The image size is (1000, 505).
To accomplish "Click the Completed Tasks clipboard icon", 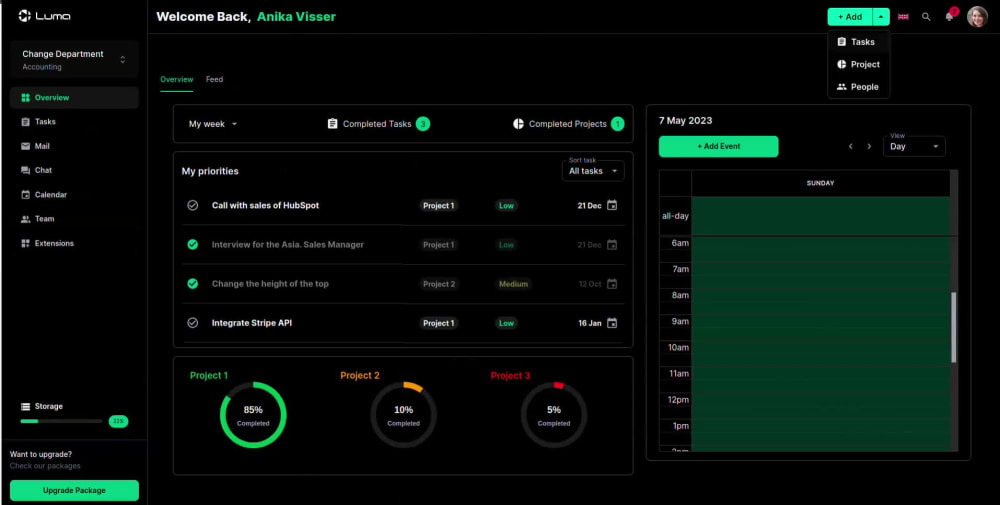I will (x=332, y=124).
